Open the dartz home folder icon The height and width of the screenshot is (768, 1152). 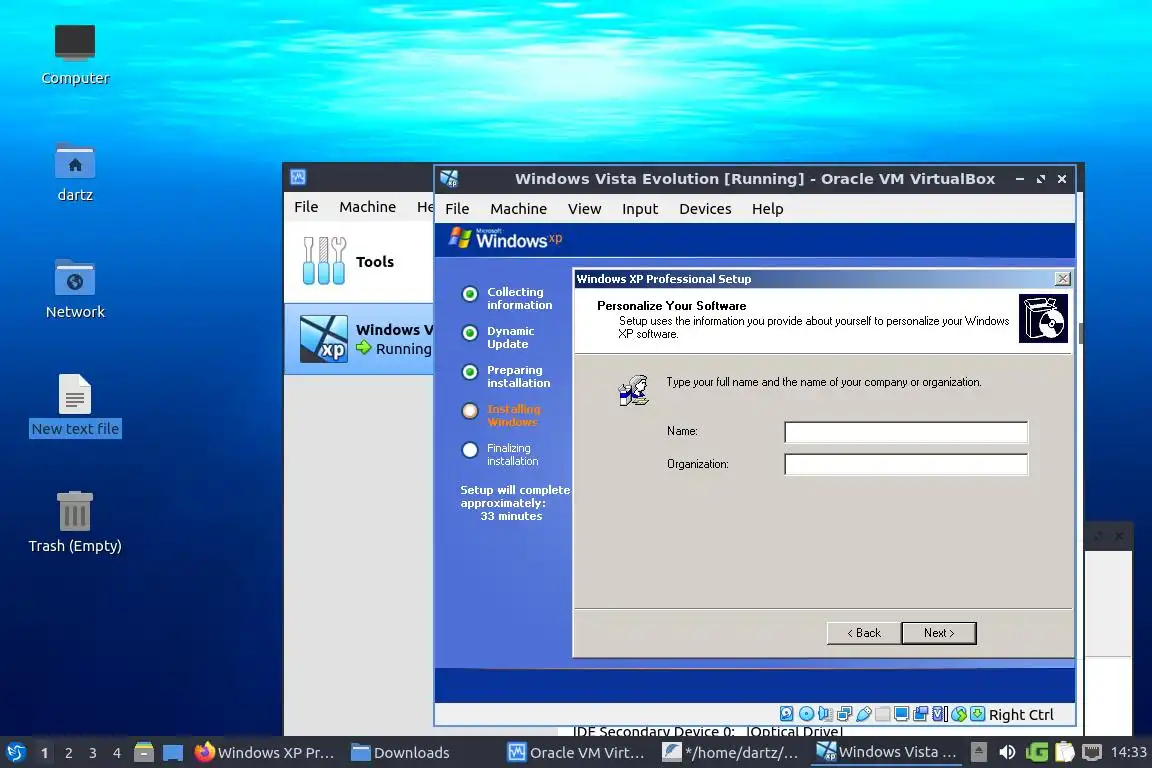click(x=75, y=172)
